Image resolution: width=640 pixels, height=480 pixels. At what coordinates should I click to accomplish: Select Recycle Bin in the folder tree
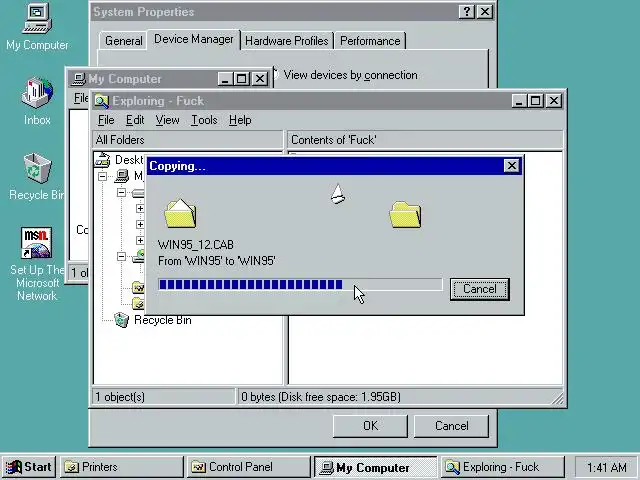[162, 320]
